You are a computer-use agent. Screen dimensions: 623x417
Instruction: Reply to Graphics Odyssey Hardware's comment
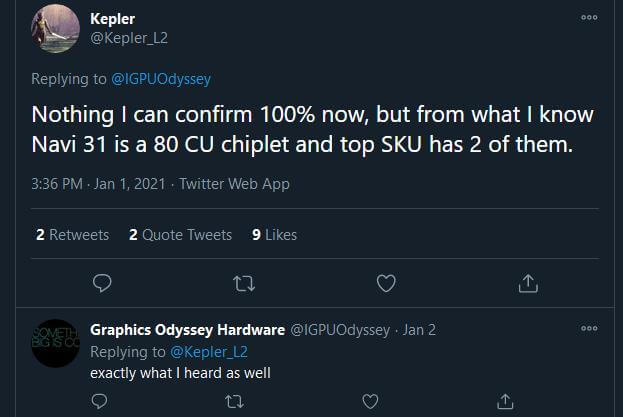pyautogui.click(x=101, y=401)
